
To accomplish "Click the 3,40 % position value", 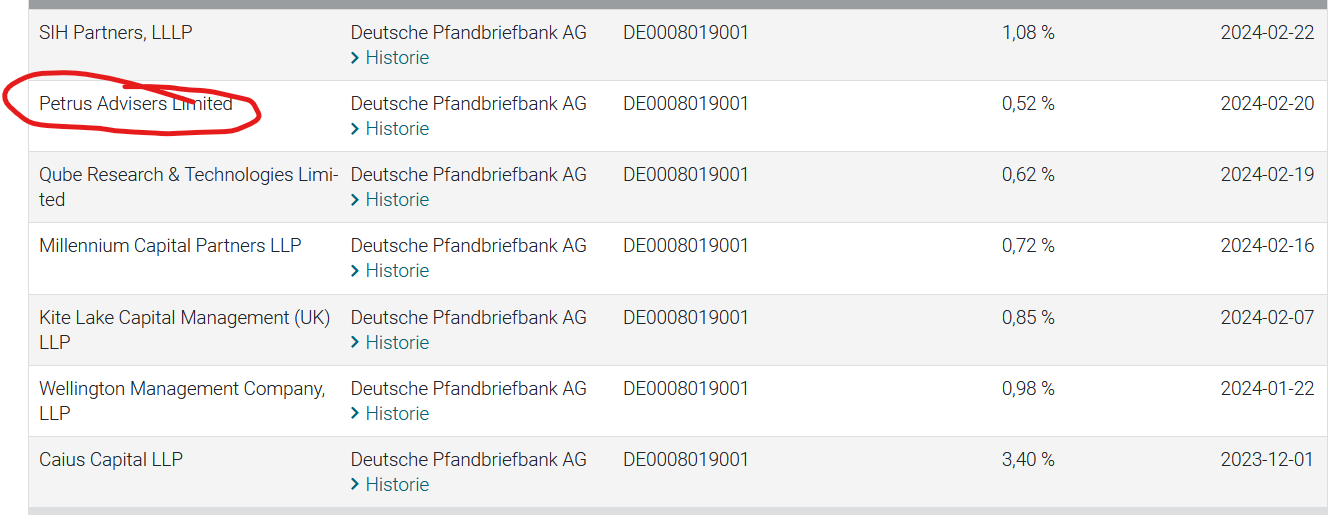I will (1028, 460).
